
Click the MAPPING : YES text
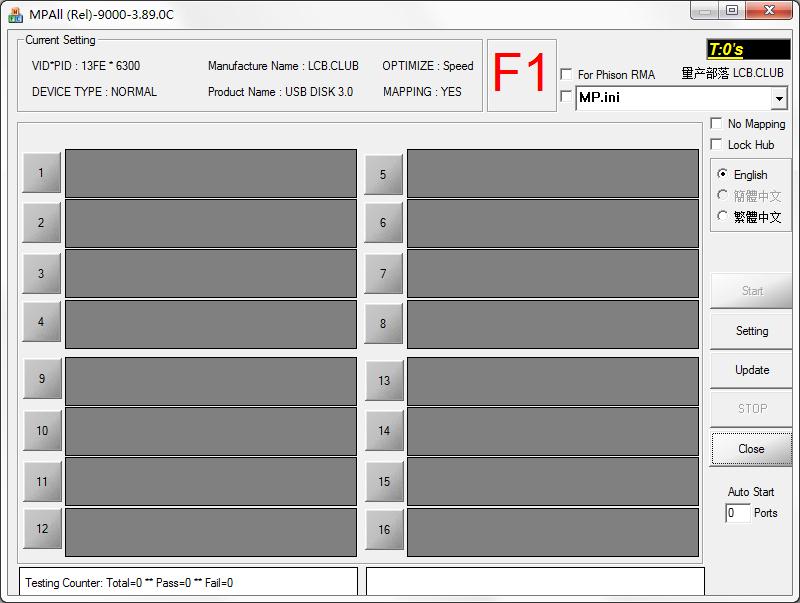click(422, 92)
